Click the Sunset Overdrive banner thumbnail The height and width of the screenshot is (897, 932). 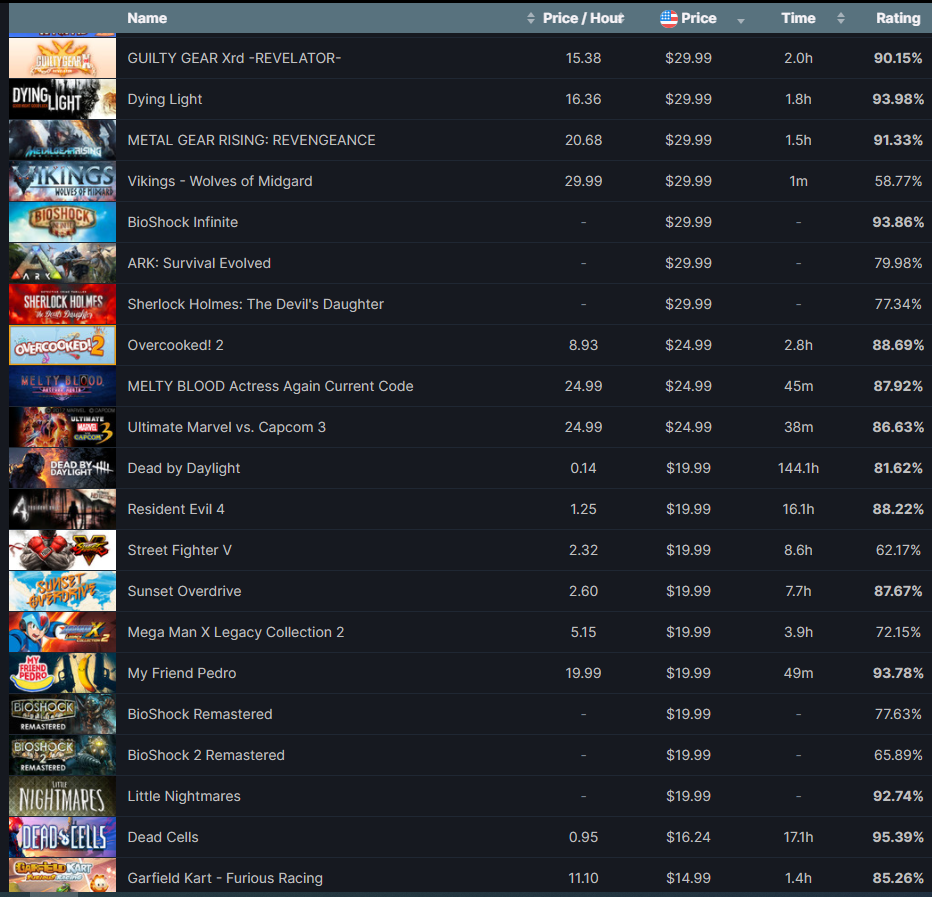62,591
